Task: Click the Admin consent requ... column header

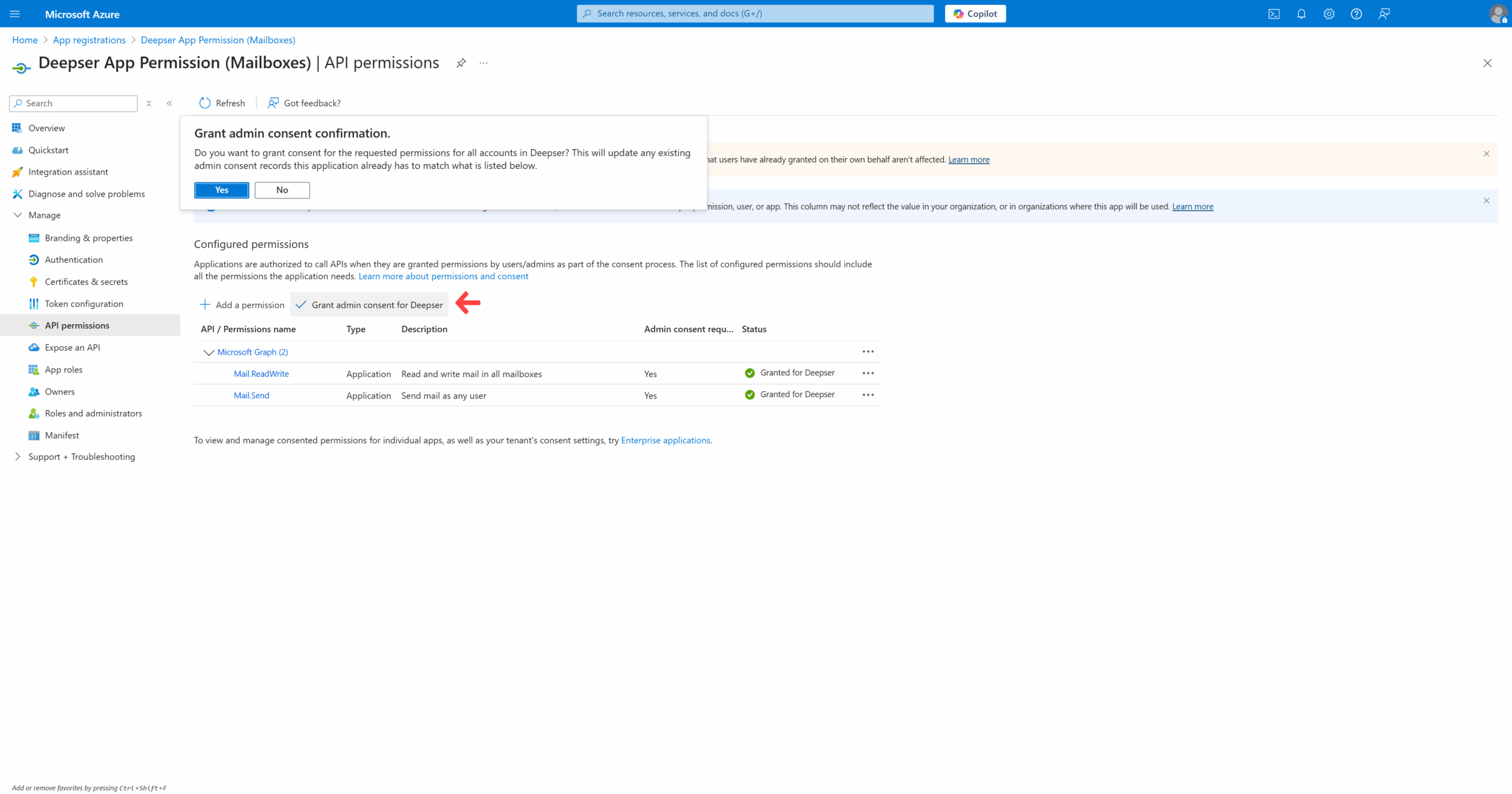Action: pyautogui.click(x=689, y=329)
